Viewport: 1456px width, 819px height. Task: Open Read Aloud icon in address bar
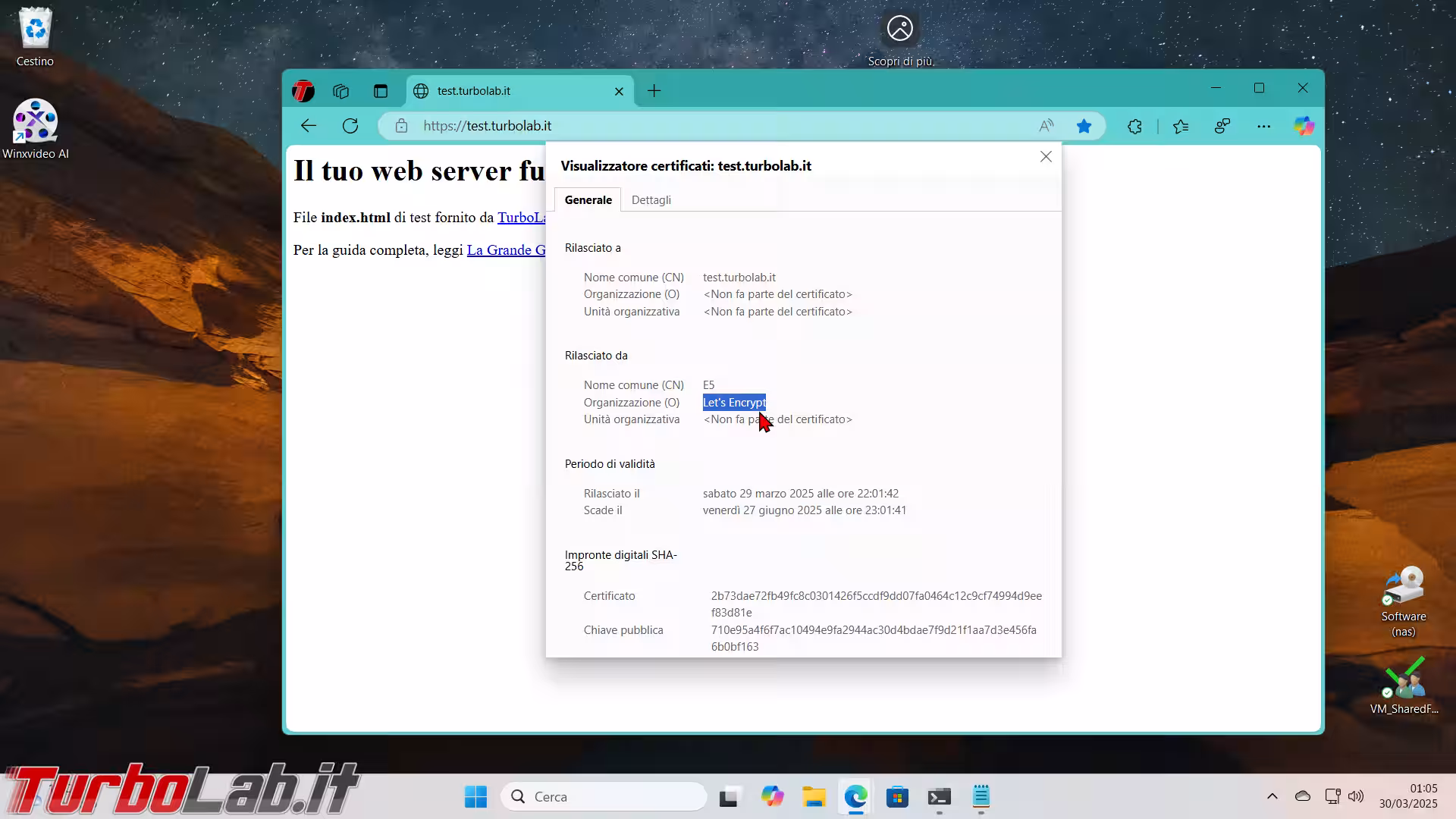[x=1046, y=126]
